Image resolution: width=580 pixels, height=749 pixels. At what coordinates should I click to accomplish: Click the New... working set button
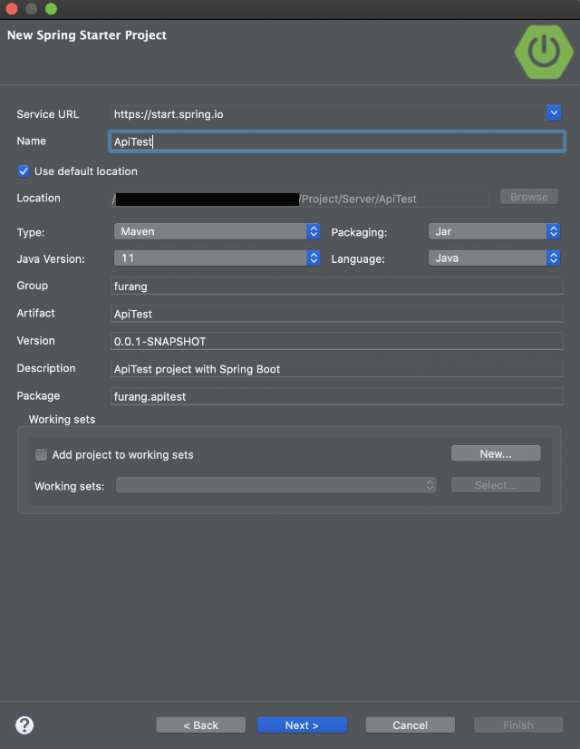pos(496,453)
